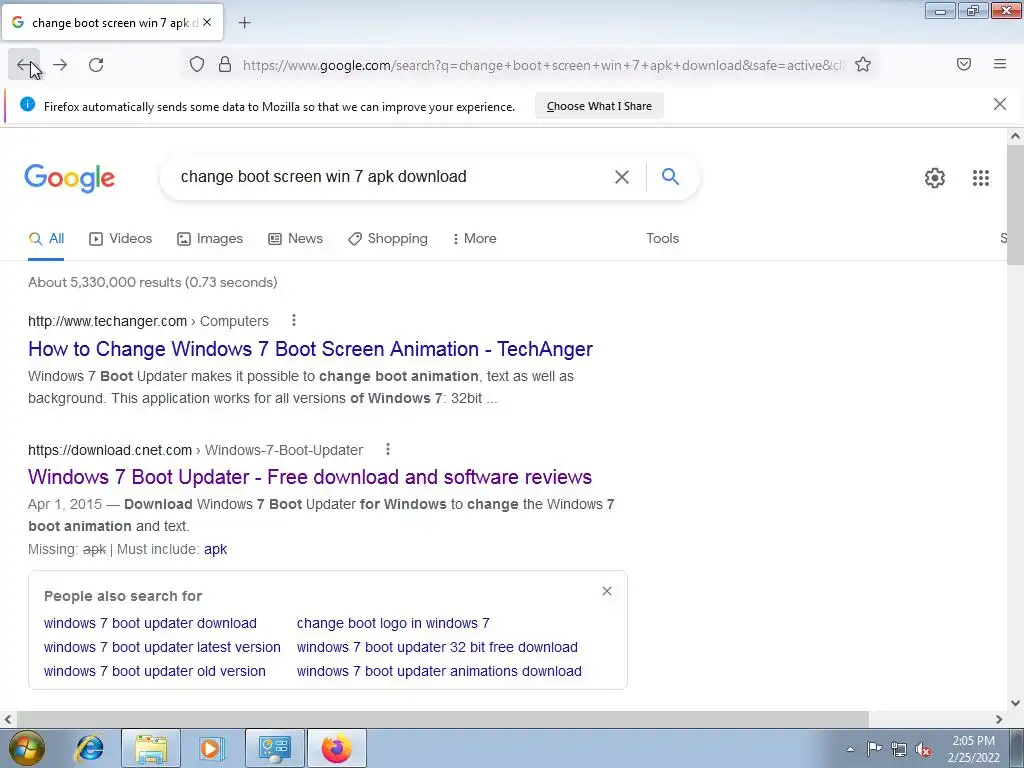Open options dots next to download.cnet.com result
This screenshot has width=1024, height=768.
click(388, 449)
